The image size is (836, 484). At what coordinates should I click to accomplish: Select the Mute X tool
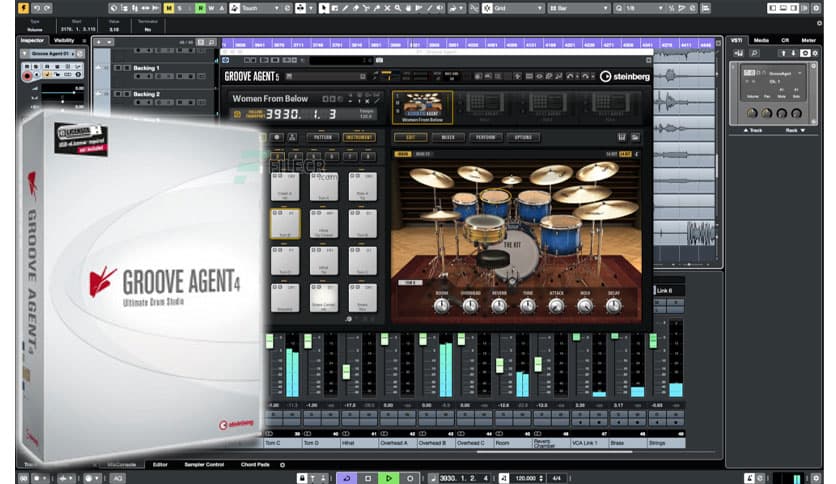point(387,8)
